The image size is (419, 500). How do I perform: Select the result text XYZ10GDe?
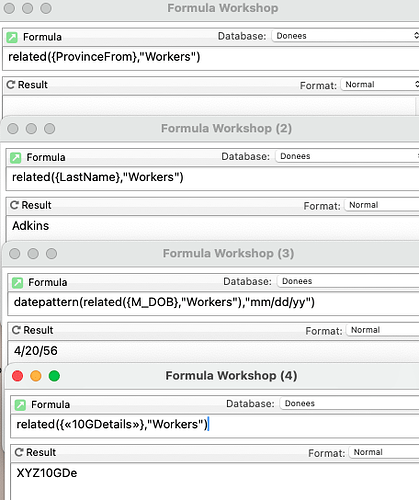47,473
